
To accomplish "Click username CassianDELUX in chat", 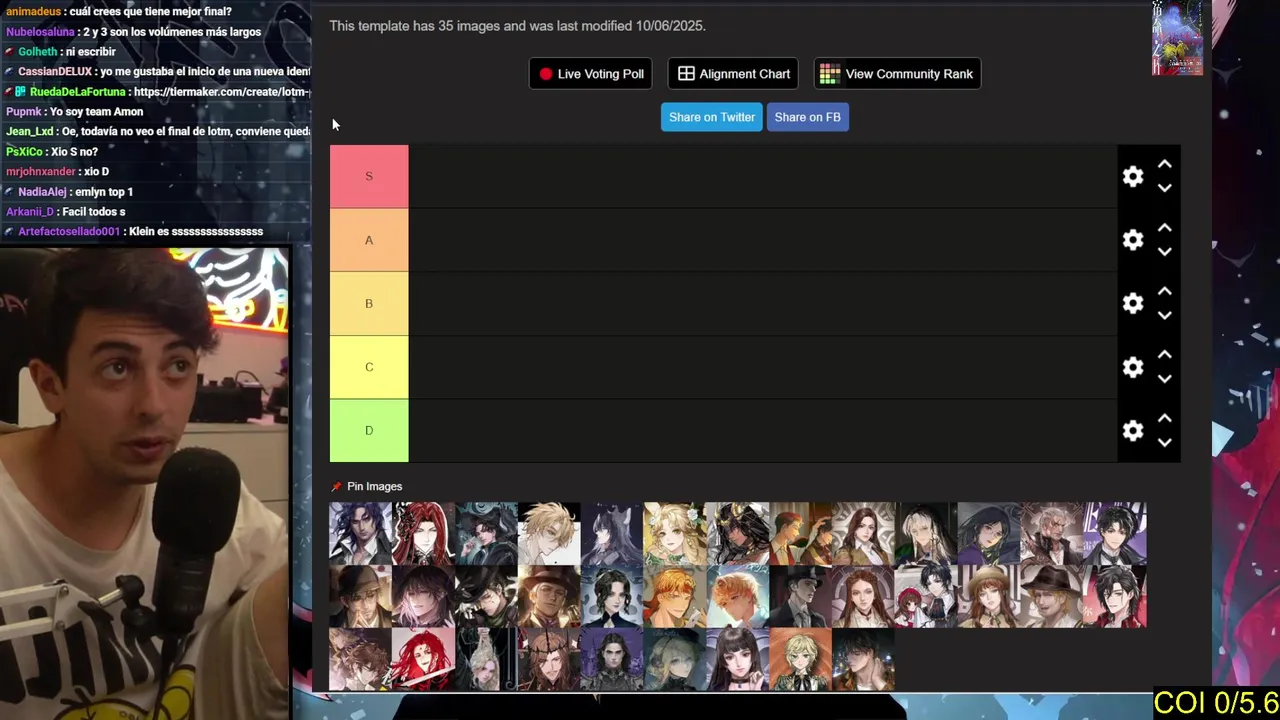I will [55, 72].
